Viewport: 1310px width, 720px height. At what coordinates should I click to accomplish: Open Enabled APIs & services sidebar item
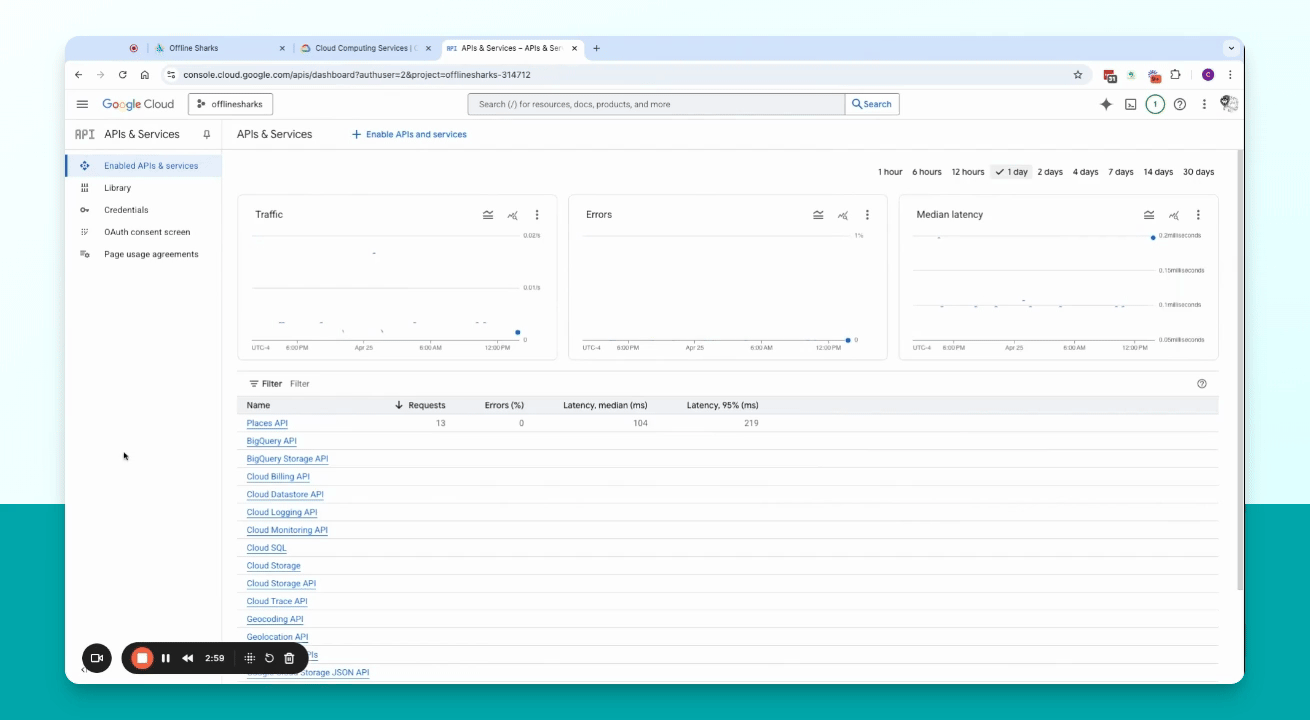coord(144,166)
